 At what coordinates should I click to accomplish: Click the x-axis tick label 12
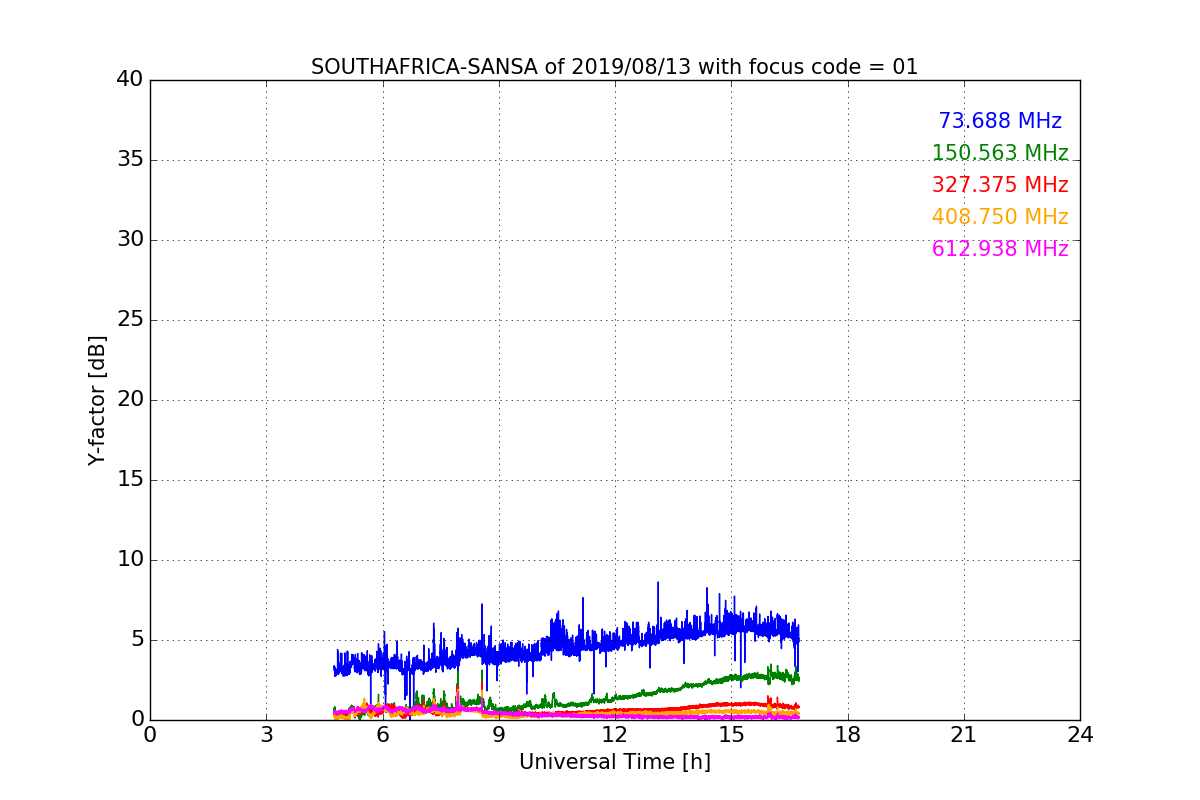click(615, 735)
